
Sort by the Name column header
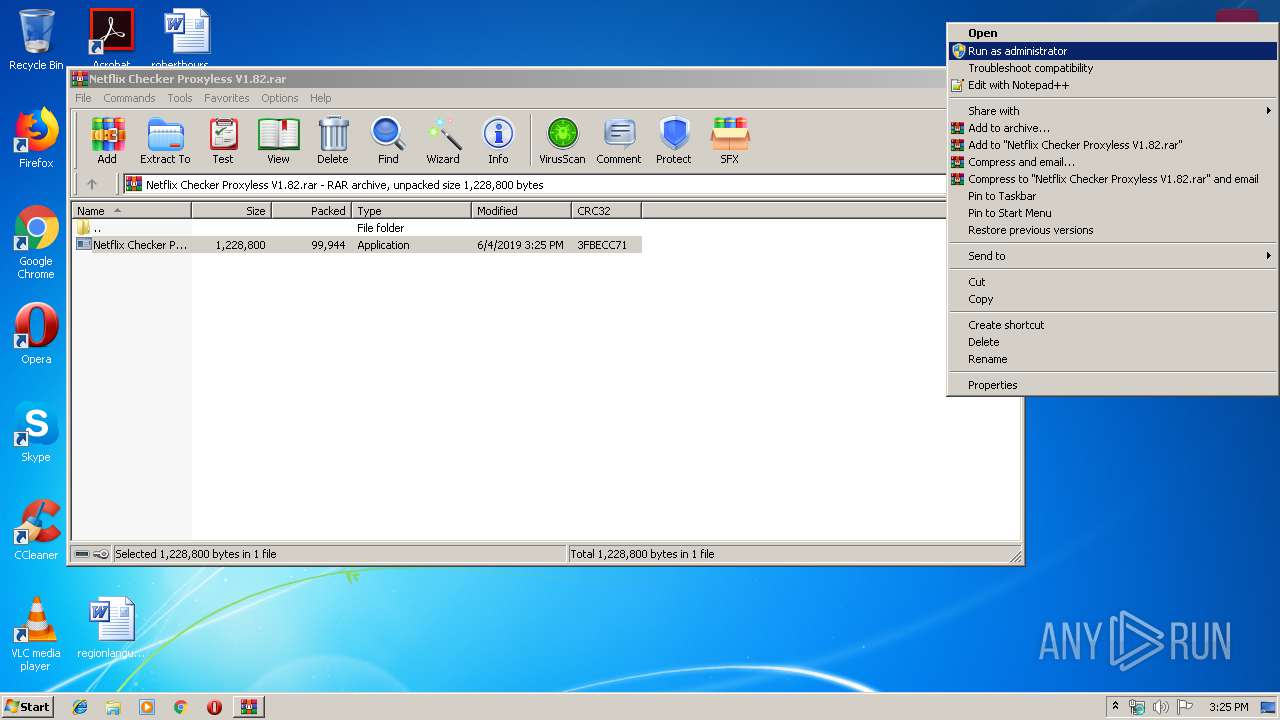[x=131, y=210]
